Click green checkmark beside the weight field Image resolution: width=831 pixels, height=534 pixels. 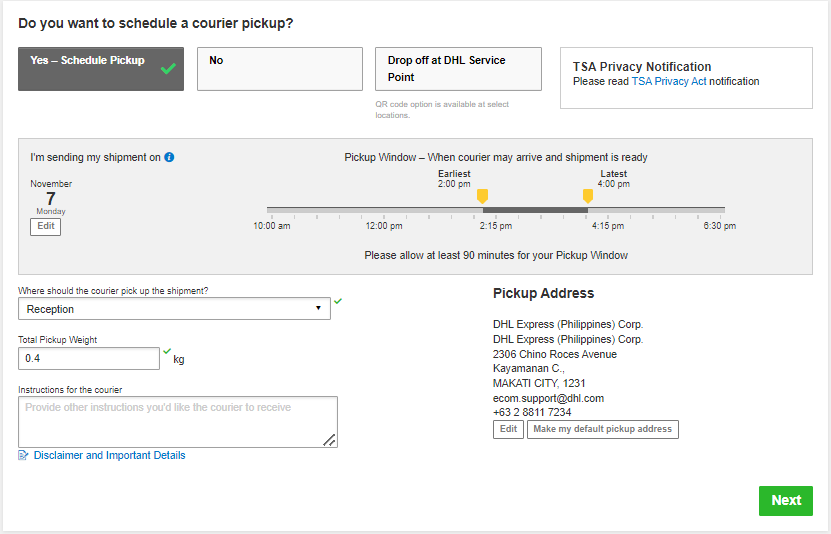coord(167,351)
